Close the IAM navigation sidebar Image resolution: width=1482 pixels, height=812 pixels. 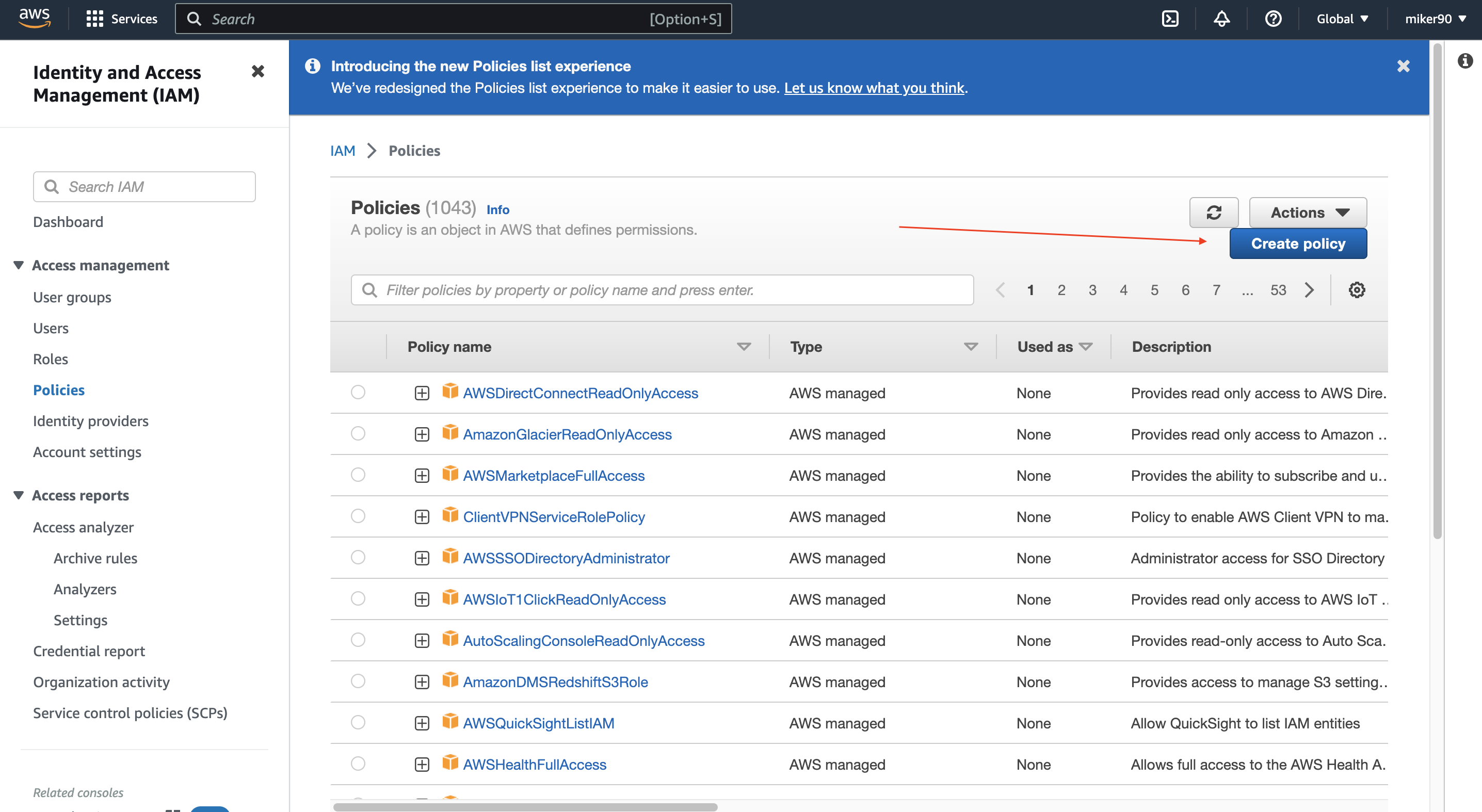pyautogui.click(x=257, y=71)
